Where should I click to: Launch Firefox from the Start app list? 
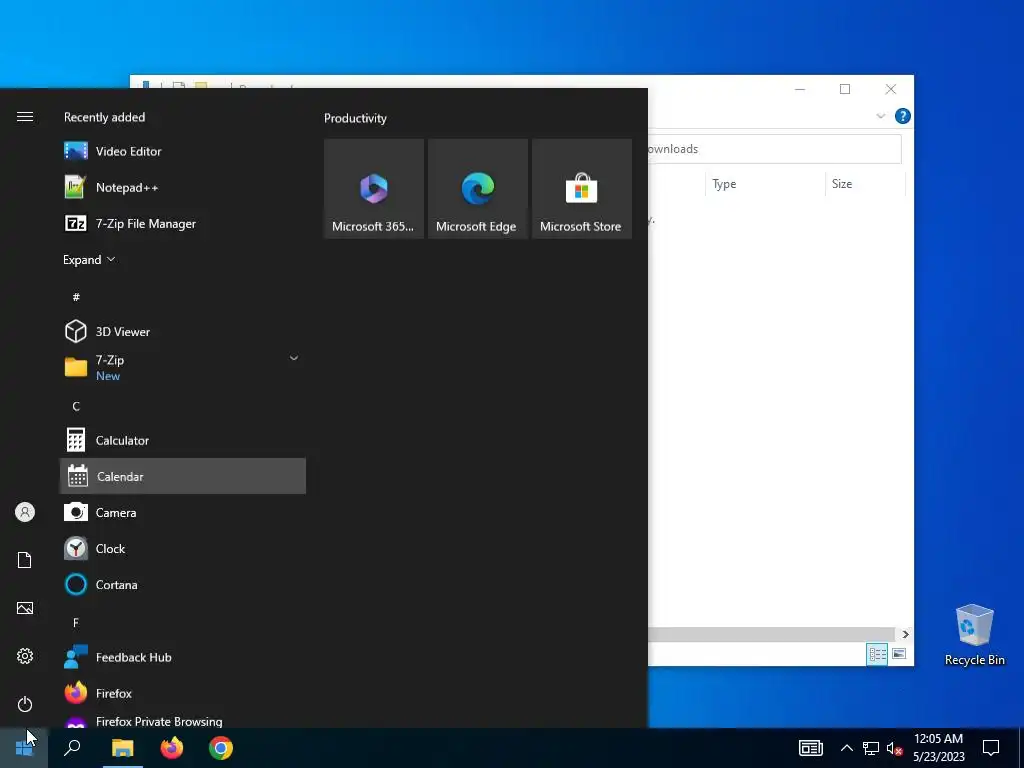coord(183,693)
